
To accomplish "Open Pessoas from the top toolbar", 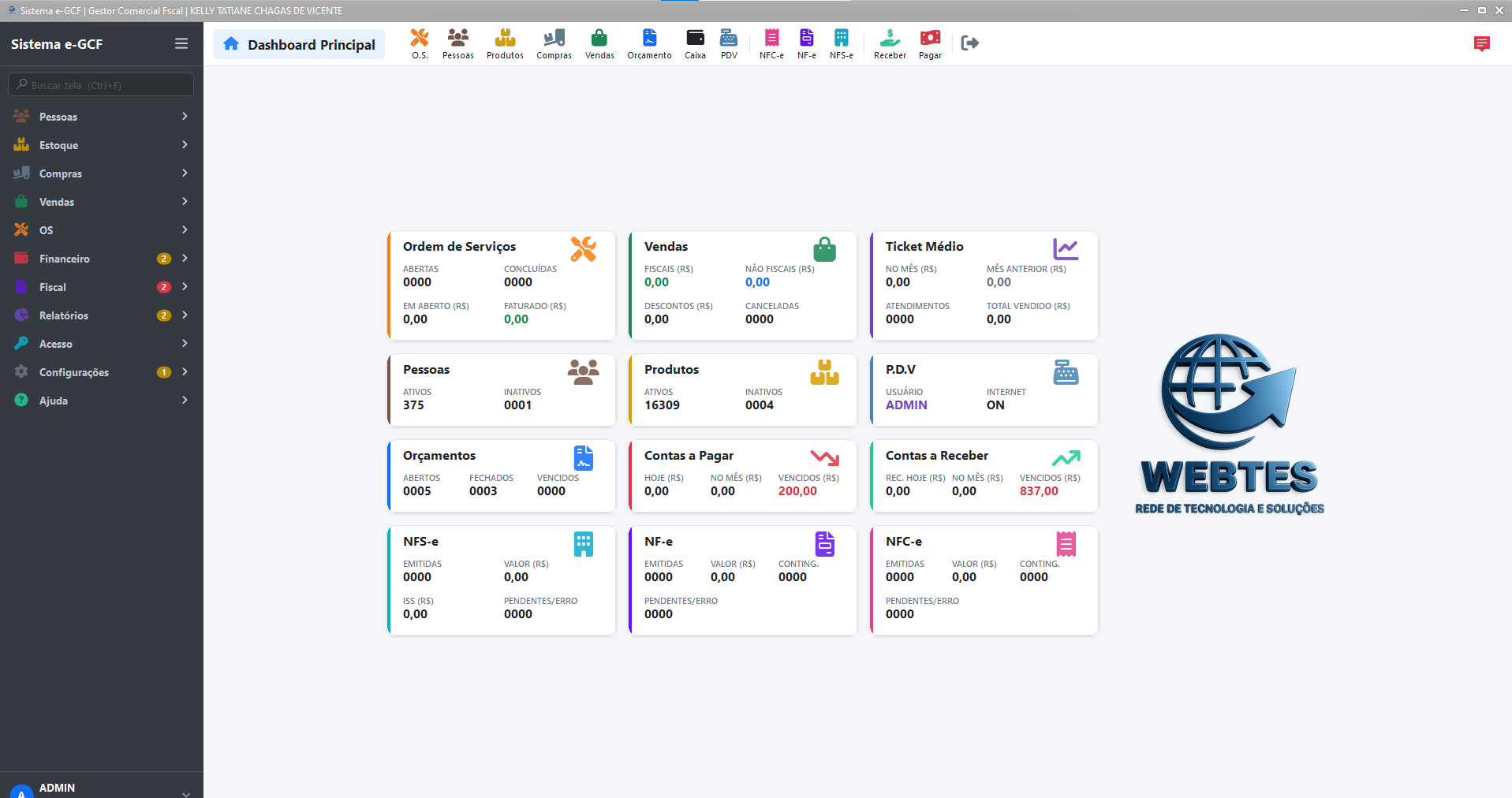I will click(x=458, y=44).
